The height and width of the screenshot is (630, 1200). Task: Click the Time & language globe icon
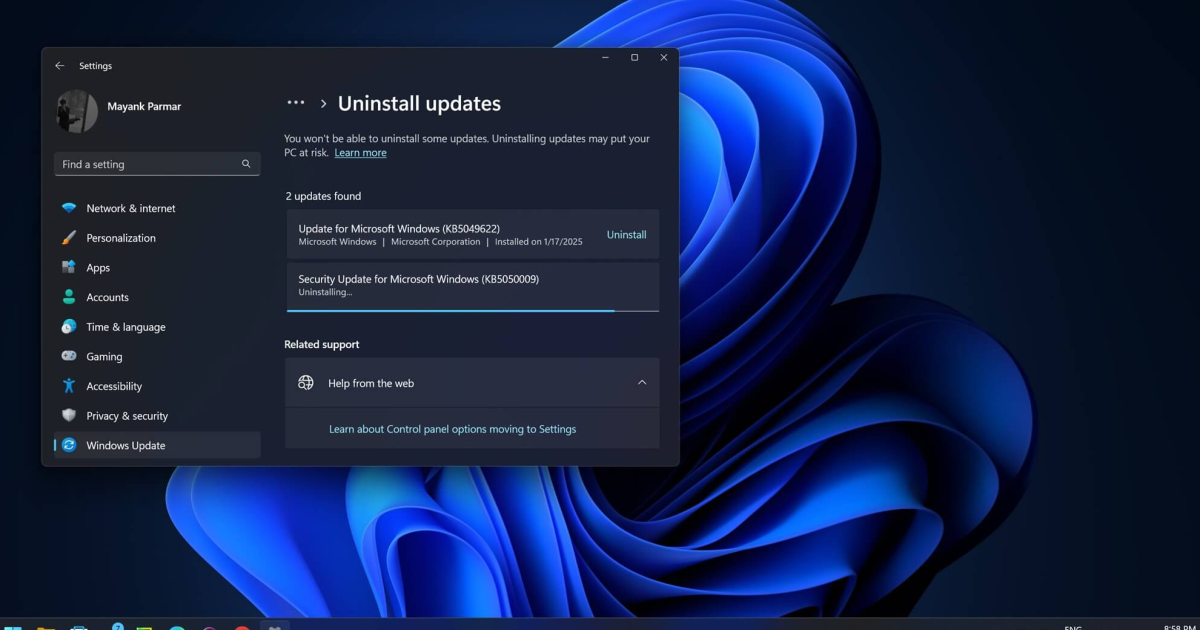click(69, 327)
